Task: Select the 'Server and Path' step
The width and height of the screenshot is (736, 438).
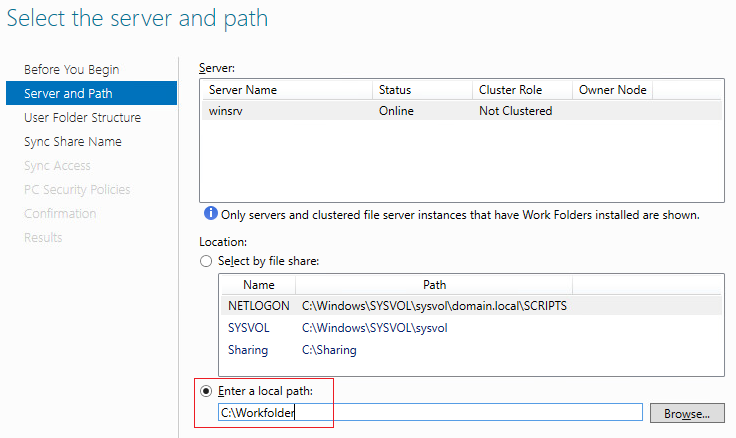Action: [68, 93]
